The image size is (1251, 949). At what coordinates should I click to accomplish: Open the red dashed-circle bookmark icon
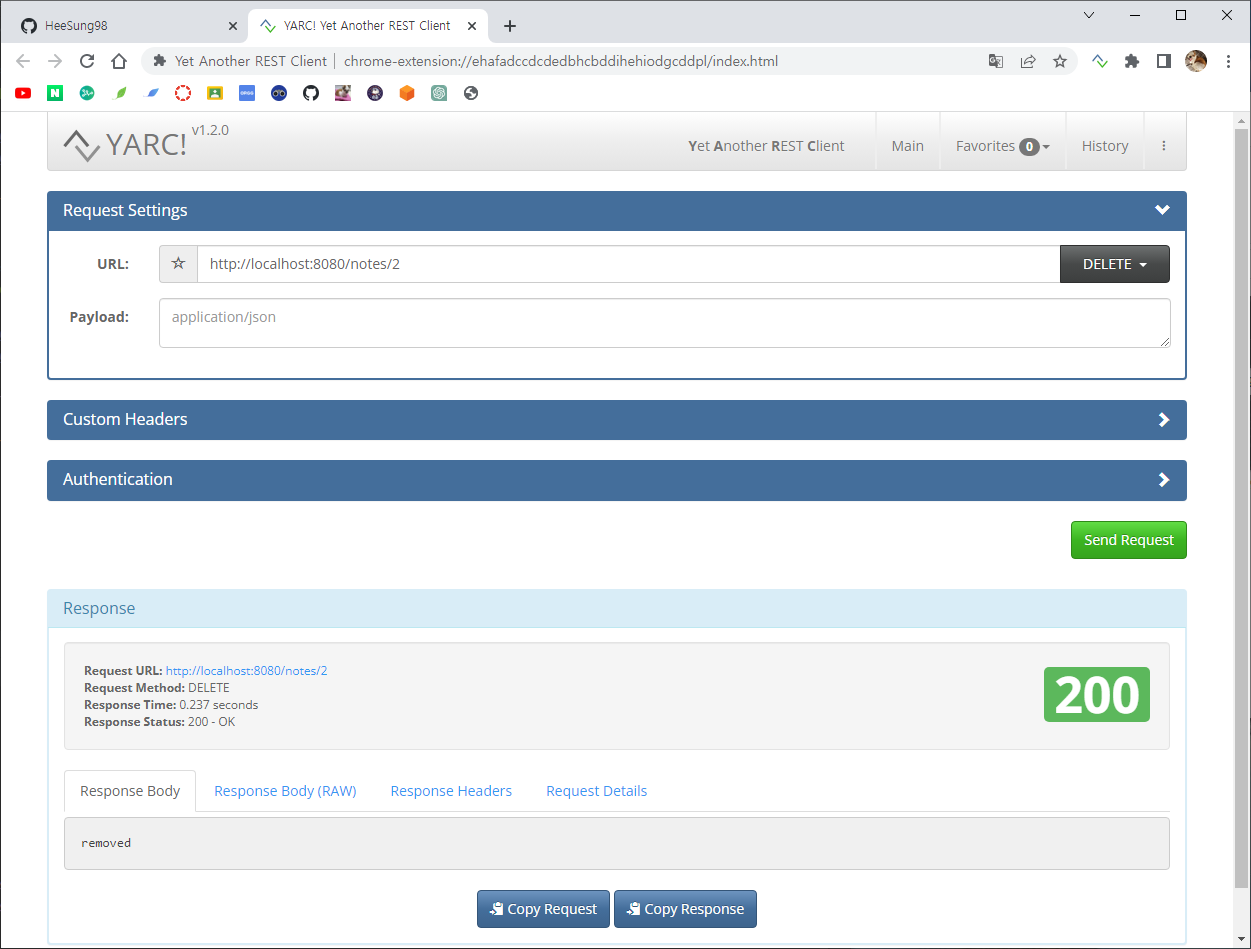183,93
